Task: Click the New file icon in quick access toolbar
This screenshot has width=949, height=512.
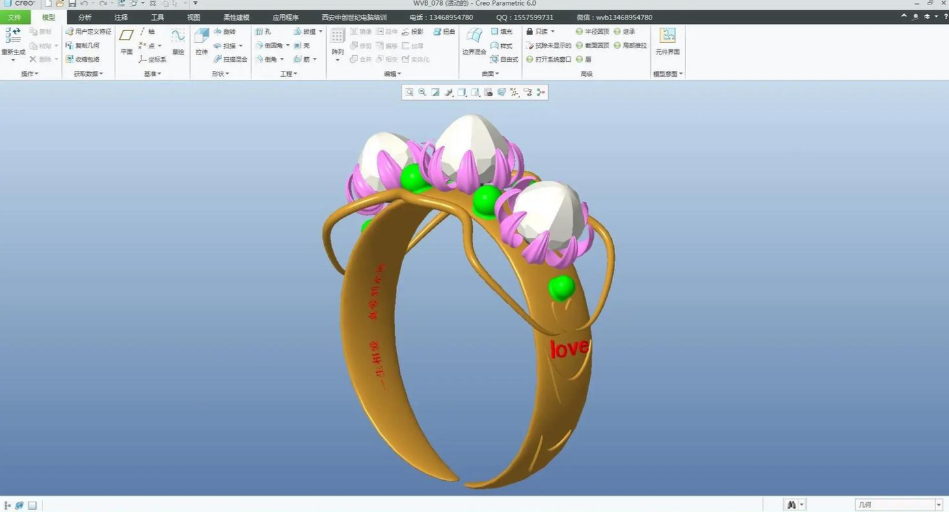Action: (48, 4)
